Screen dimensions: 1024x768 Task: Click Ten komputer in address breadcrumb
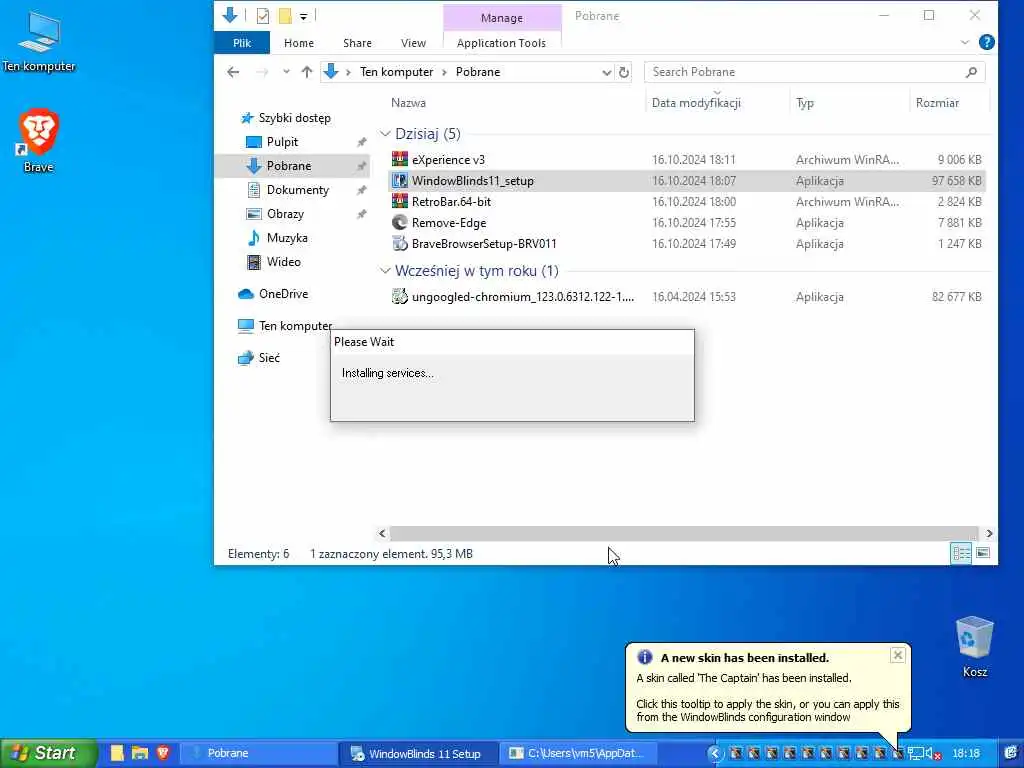(396, 72)
